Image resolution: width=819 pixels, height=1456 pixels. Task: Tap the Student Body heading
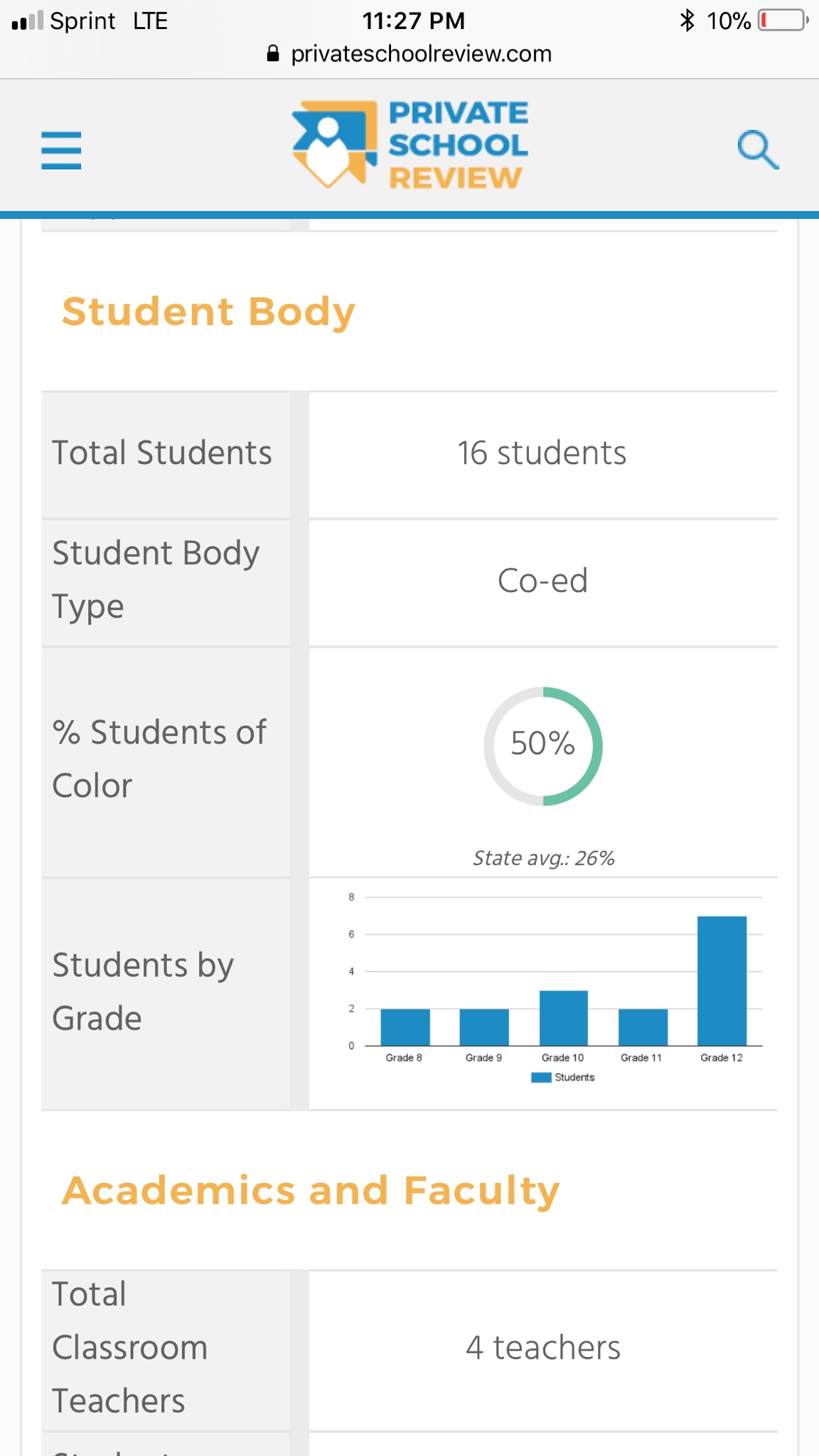coord(208,311)
